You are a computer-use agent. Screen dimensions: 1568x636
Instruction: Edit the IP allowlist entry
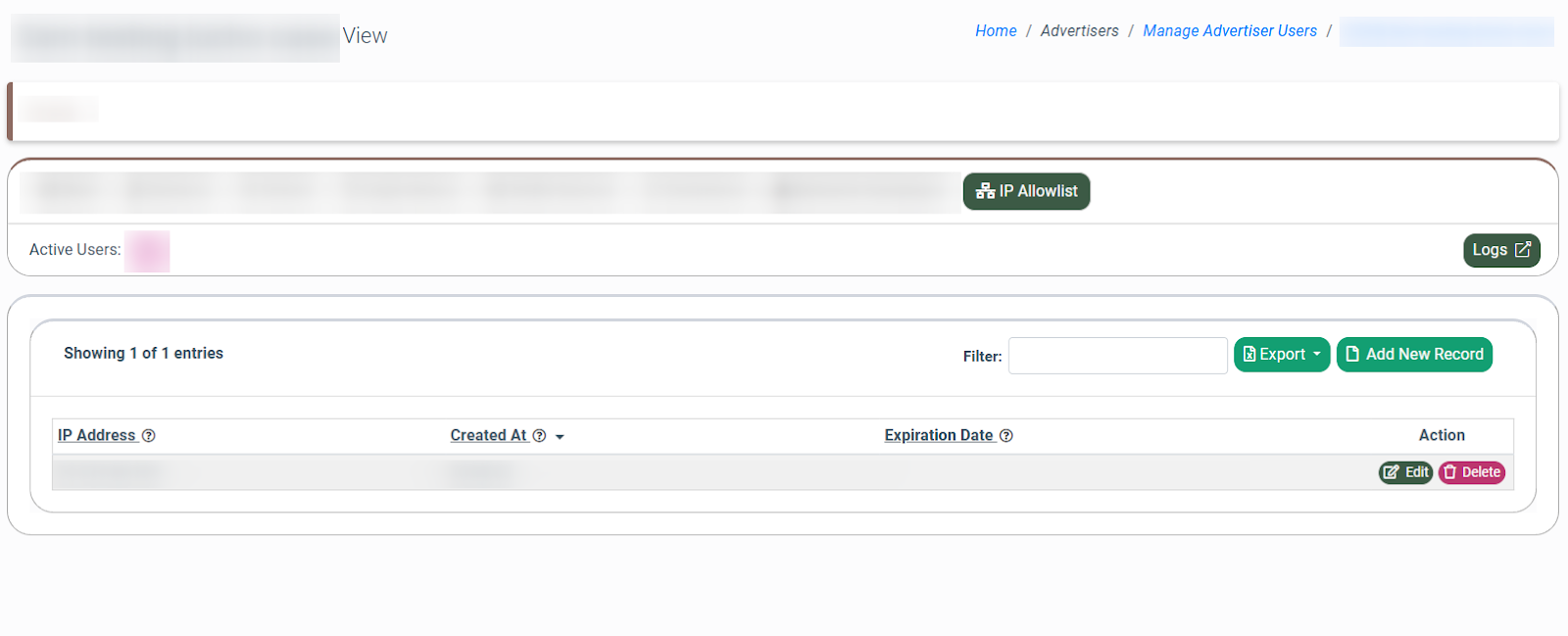tap(1405, 472)
